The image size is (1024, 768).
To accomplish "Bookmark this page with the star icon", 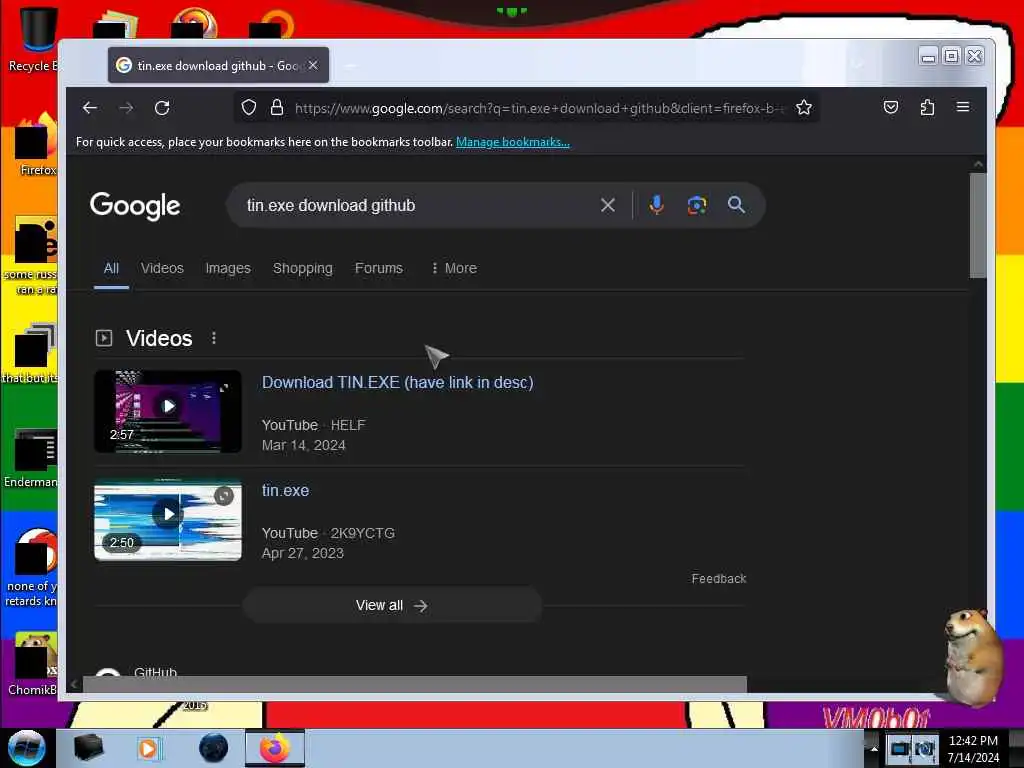I will pos(804,107).
